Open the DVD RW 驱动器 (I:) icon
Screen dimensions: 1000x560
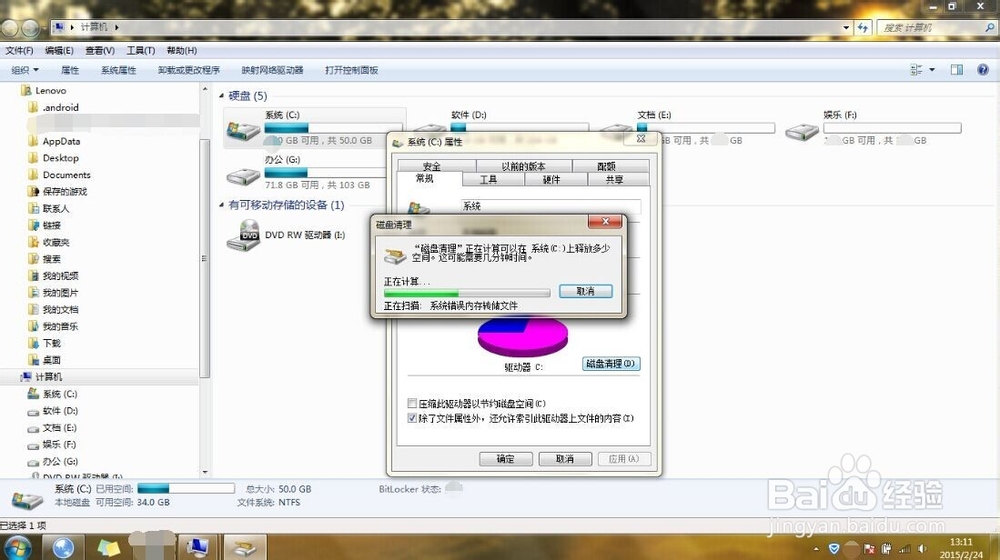[243, 235]
